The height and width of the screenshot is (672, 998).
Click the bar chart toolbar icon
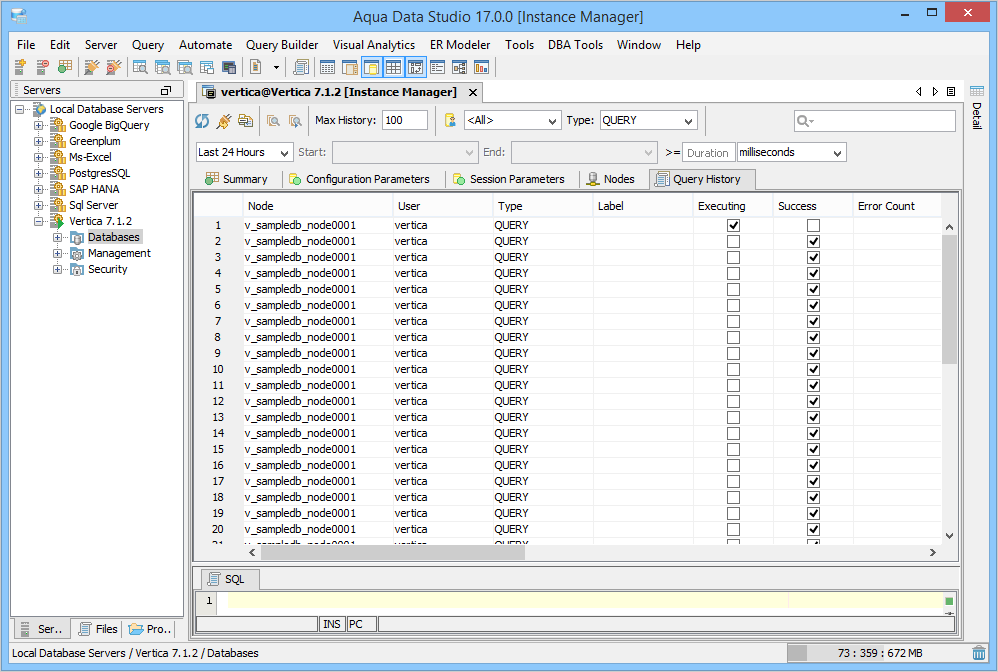point(482,67)
